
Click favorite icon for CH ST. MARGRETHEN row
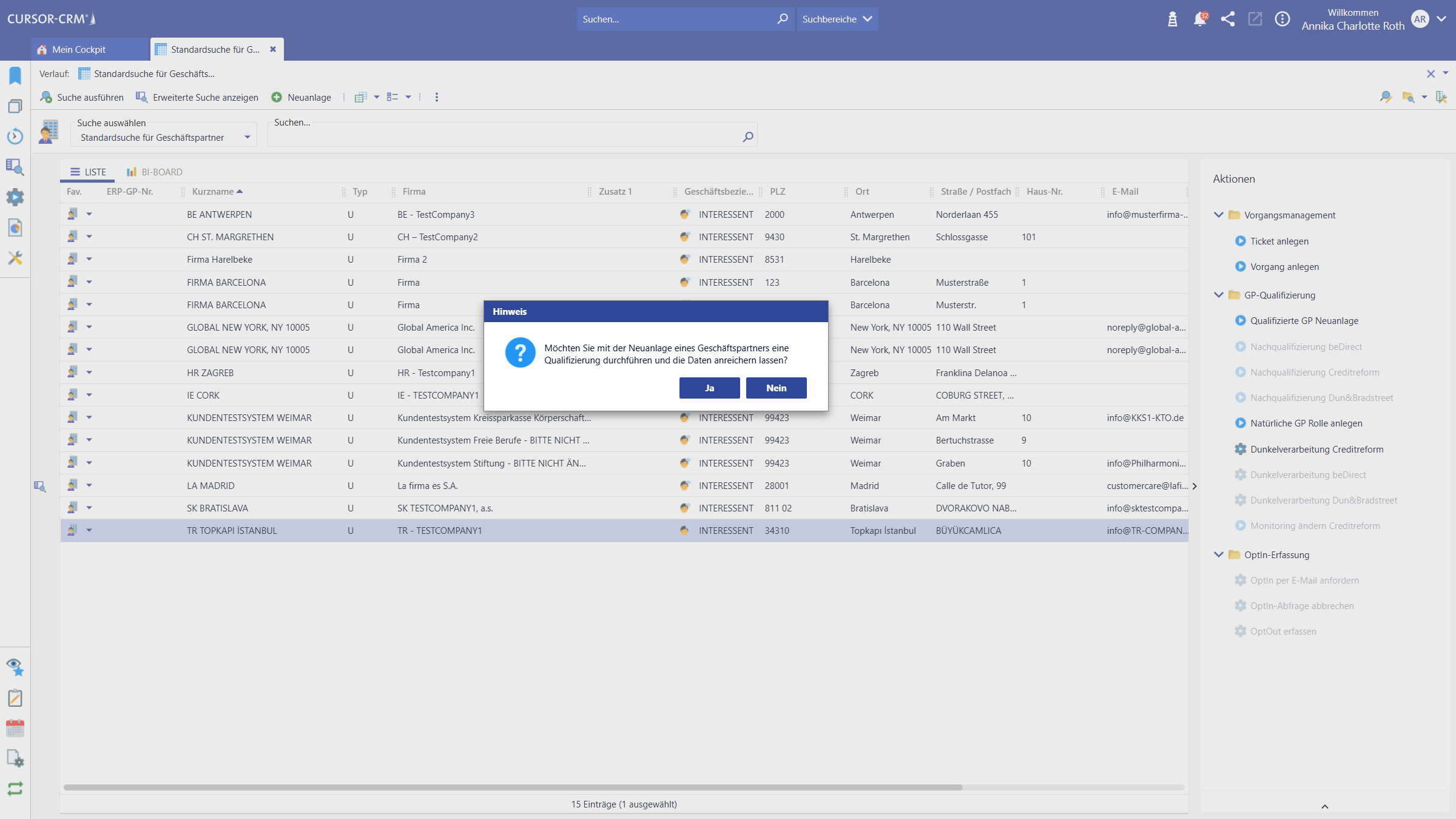(x=72, y=237)
